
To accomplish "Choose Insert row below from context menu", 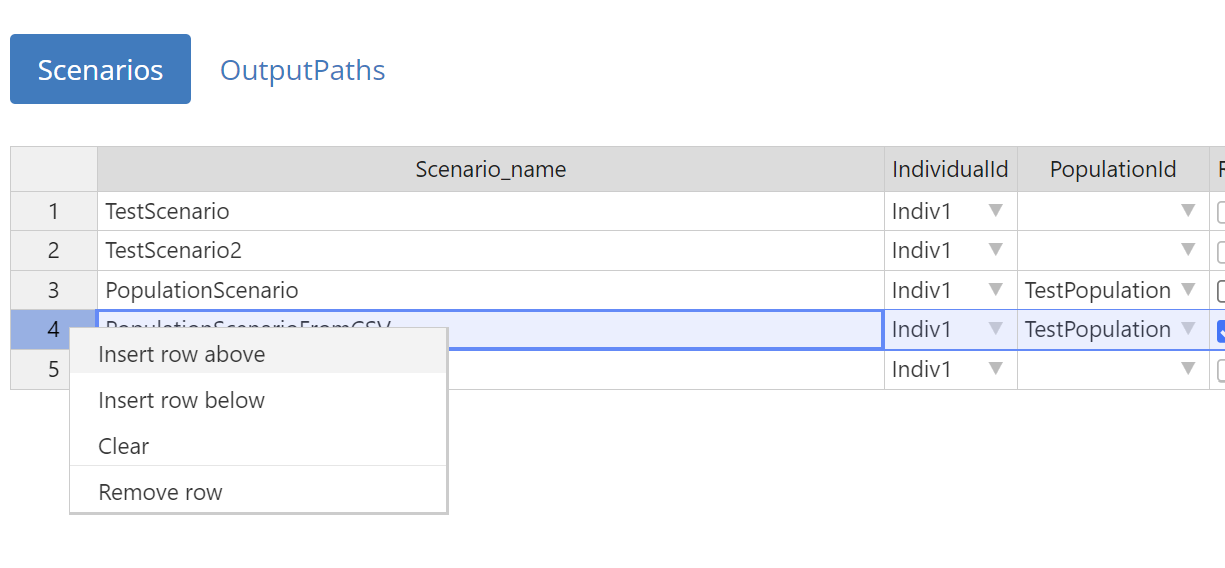I will [258, 400].
